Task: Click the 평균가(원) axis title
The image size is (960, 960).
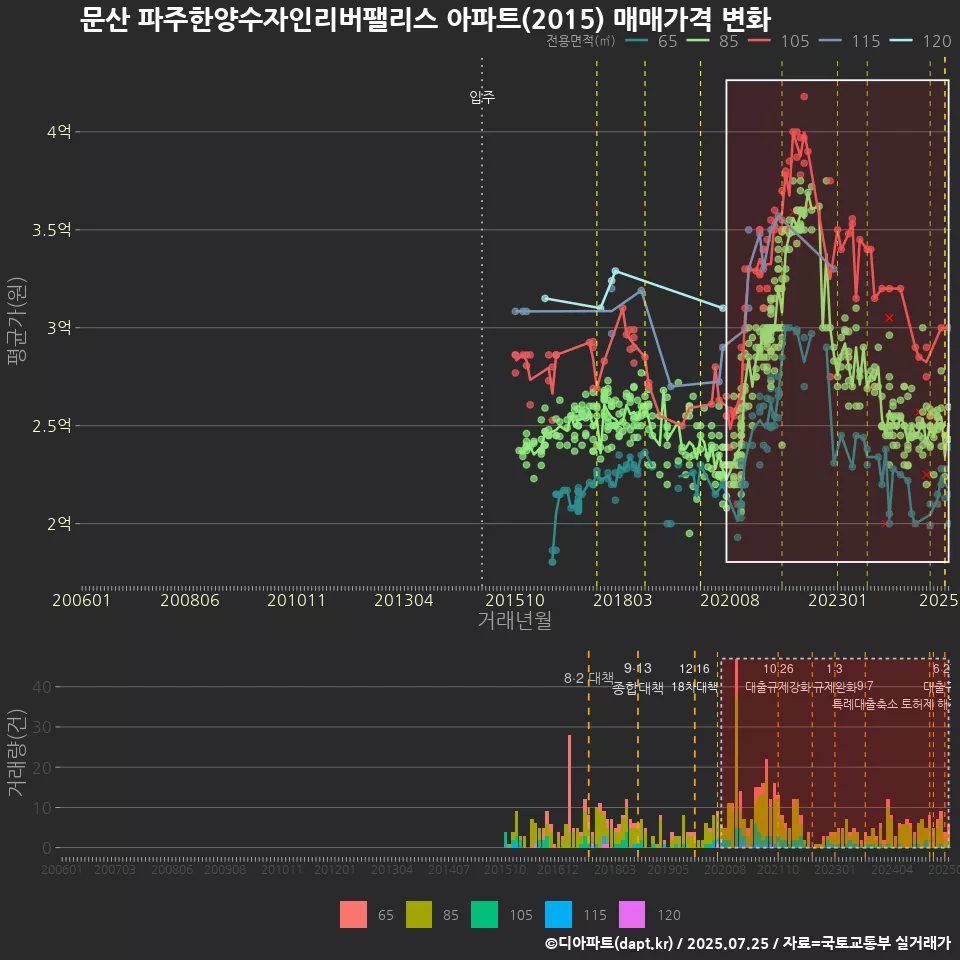Action: tap(17, 320)
